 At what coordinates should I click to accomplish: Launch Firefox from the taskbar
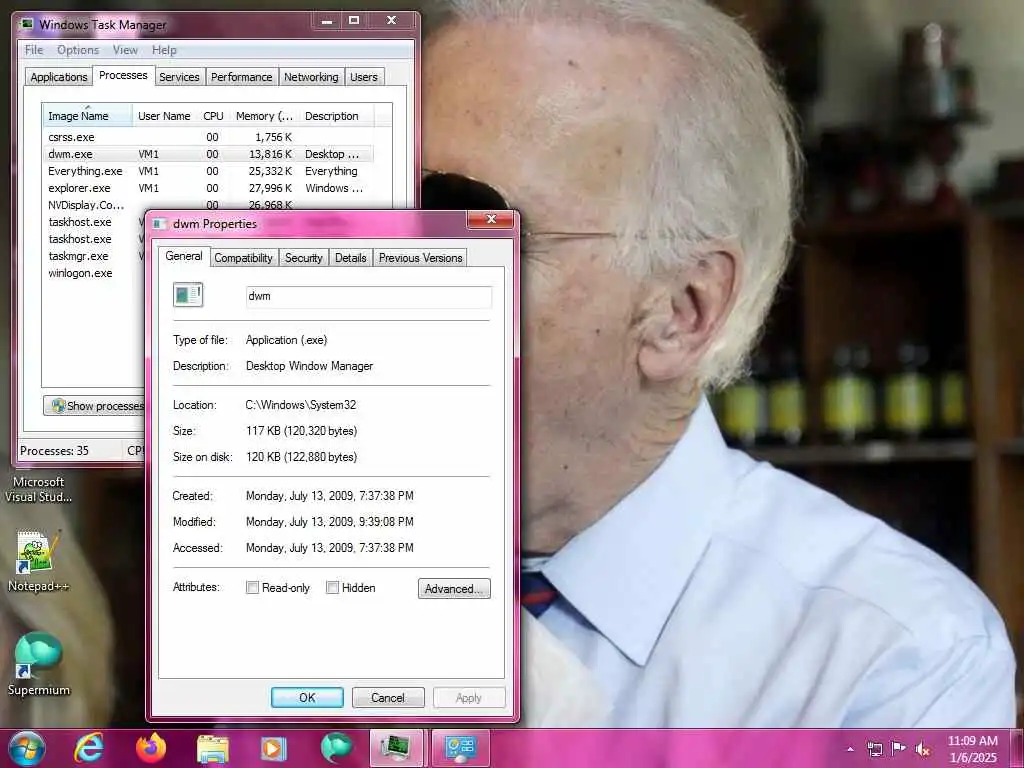coord(150,748)
